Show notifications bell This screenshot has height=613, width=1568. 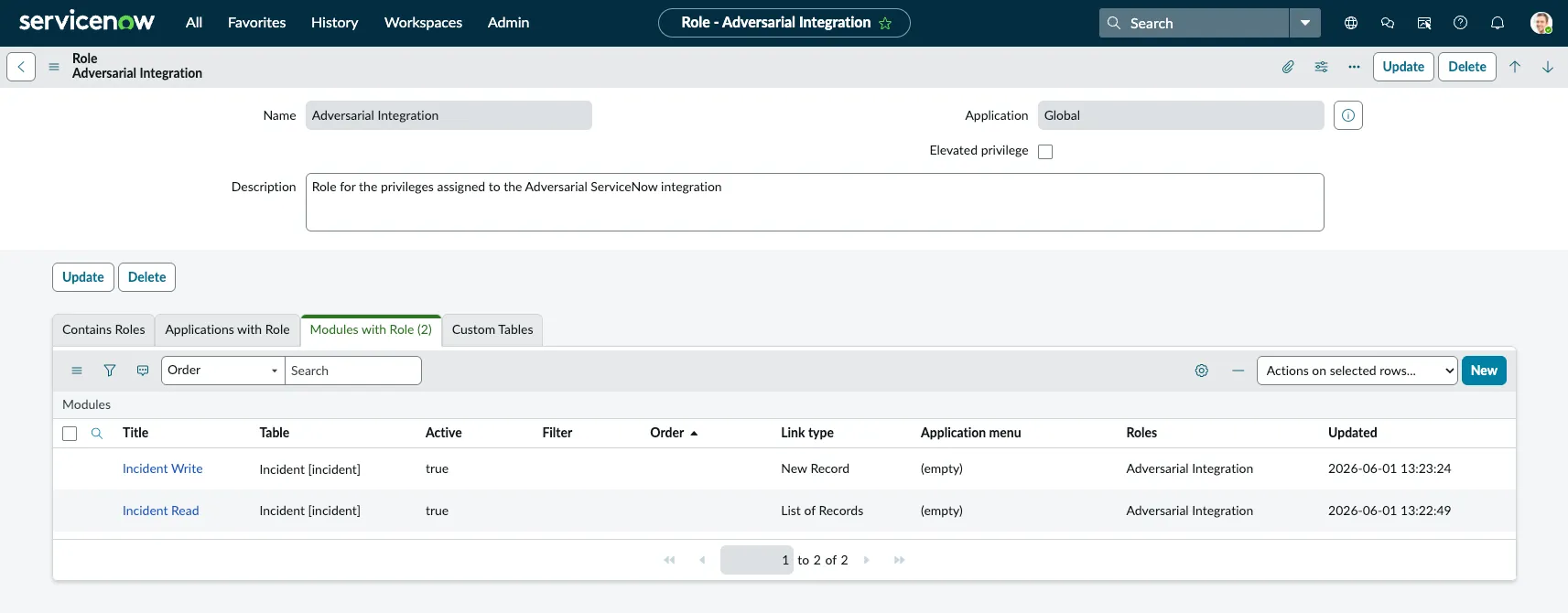(x=1498, y=23)
